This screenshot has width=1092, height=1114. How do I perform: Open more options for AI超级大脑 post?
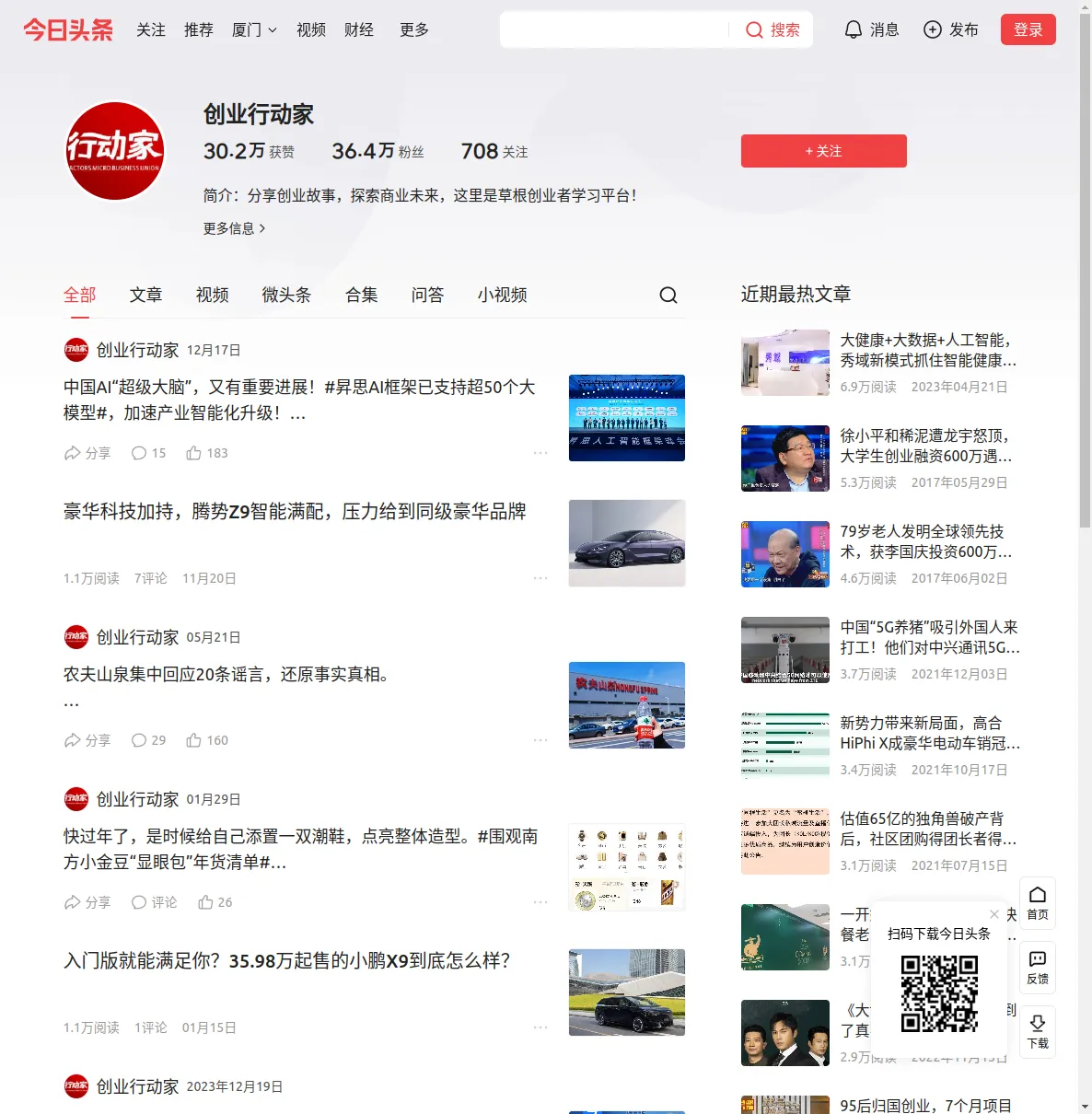540,453
